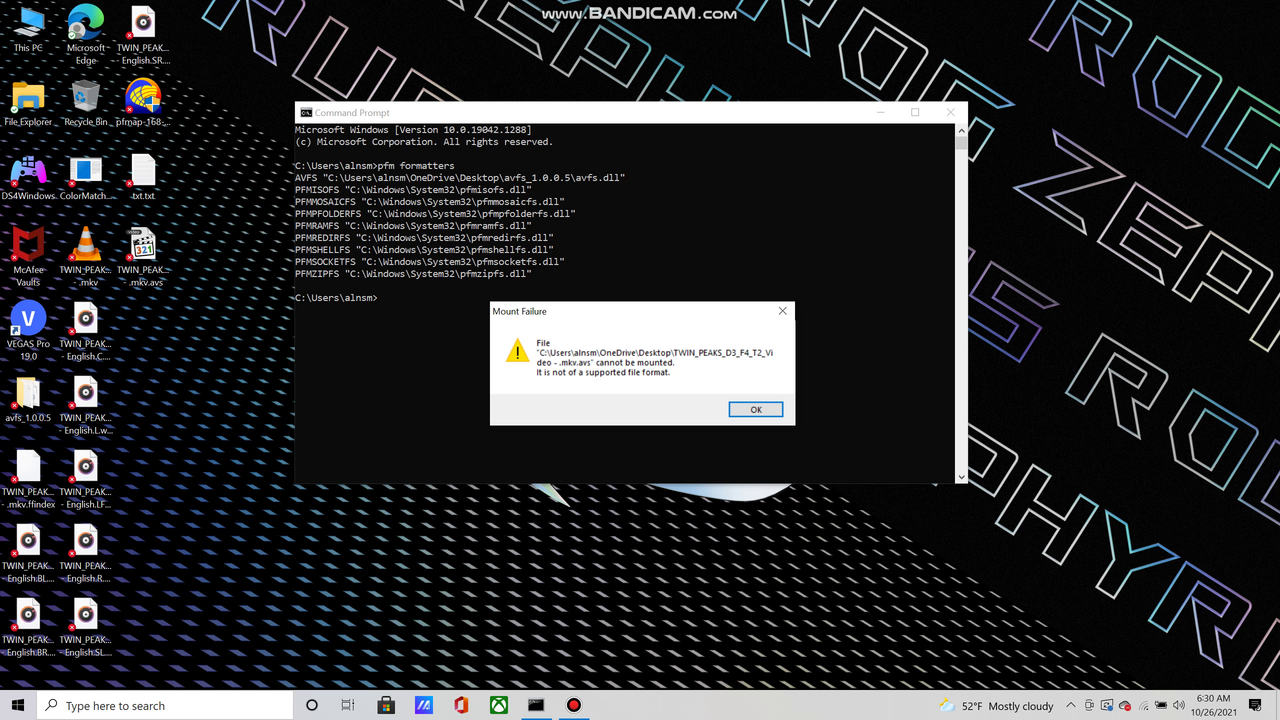
Task: Switch to Bandicam recorder in the taskbar
Action: click(574, 705)
